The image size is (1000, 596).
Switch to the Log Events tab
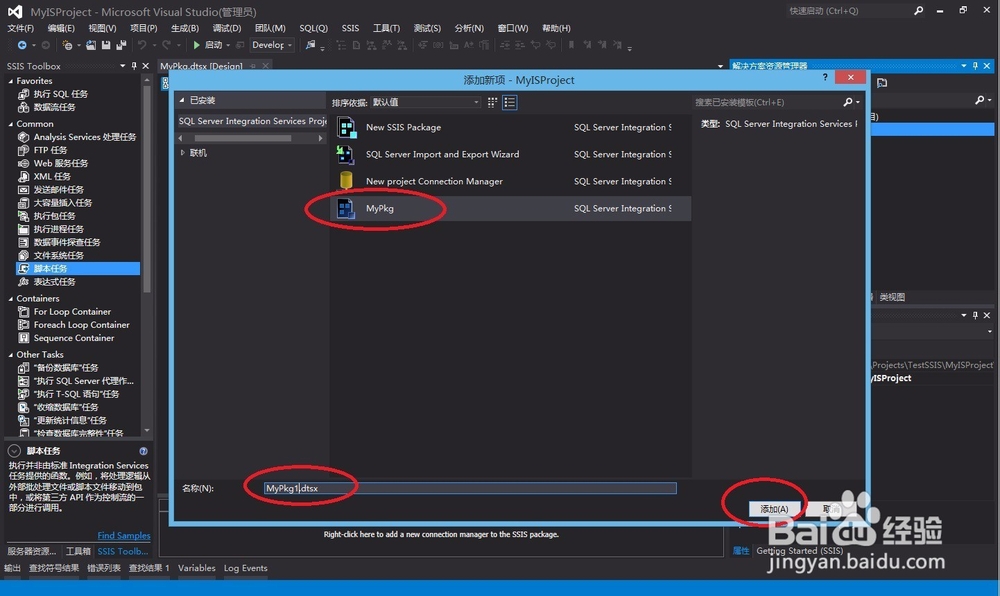pyautogui.click(x=246, y=568)
